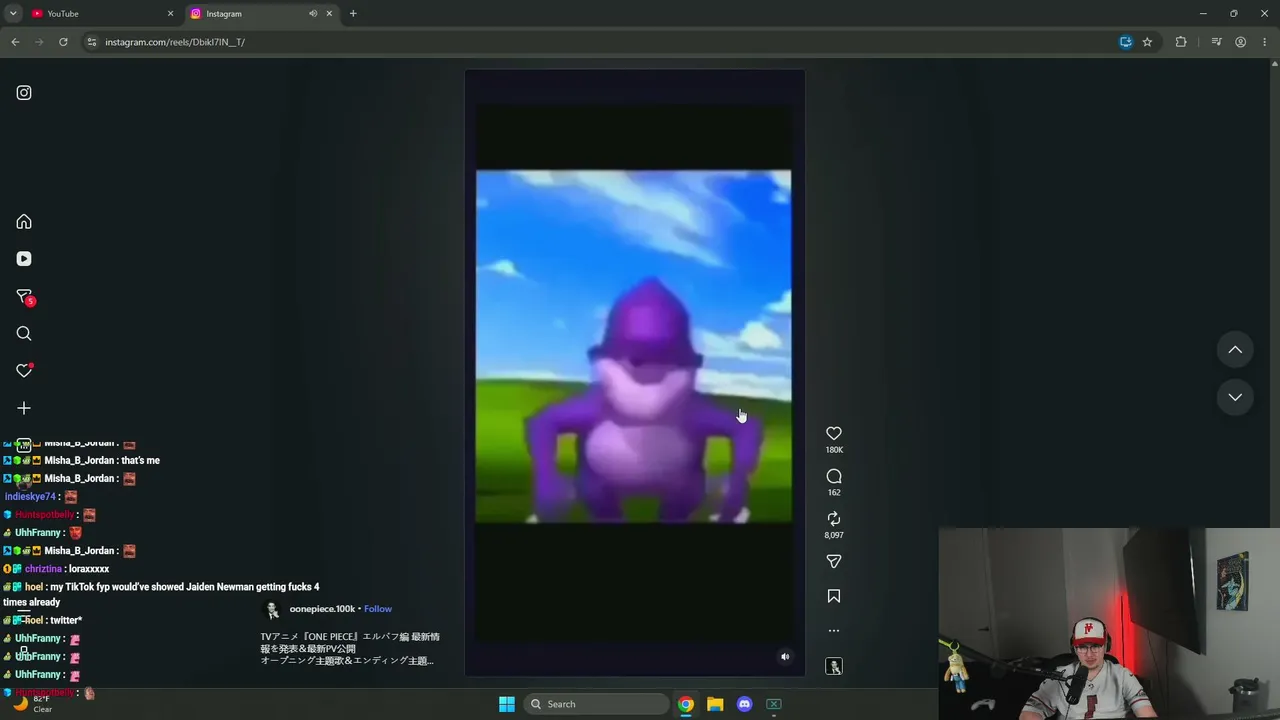Go to next reel
The width and height of the screenshot is (1280, 720).
(1235, 397)
